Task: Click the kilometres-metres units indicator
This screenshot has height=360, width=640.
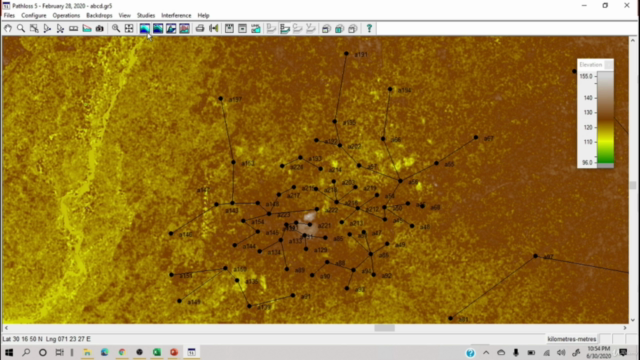Action: tap(572, 339)
